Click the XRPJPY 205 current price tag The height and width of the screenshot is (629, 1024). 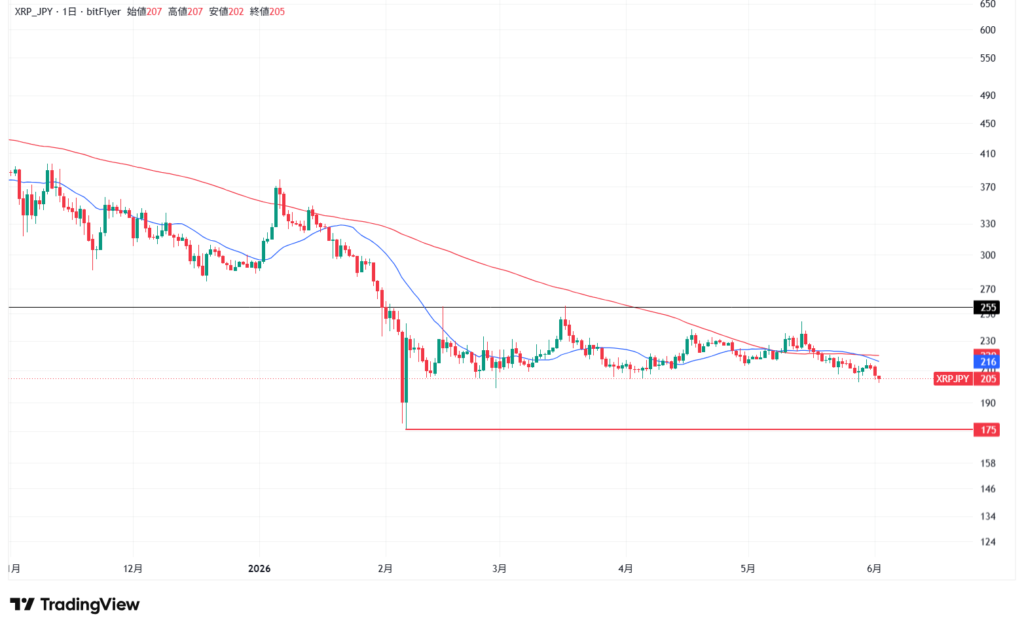point(967,378)
